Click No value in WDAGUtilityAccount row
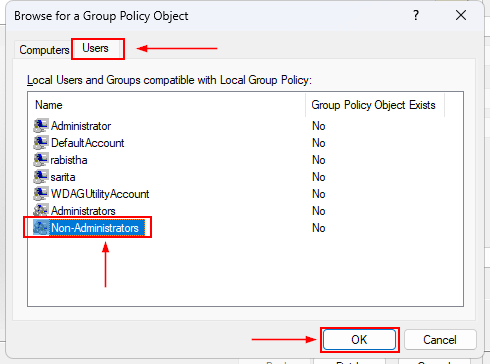 tap(318, 194)
